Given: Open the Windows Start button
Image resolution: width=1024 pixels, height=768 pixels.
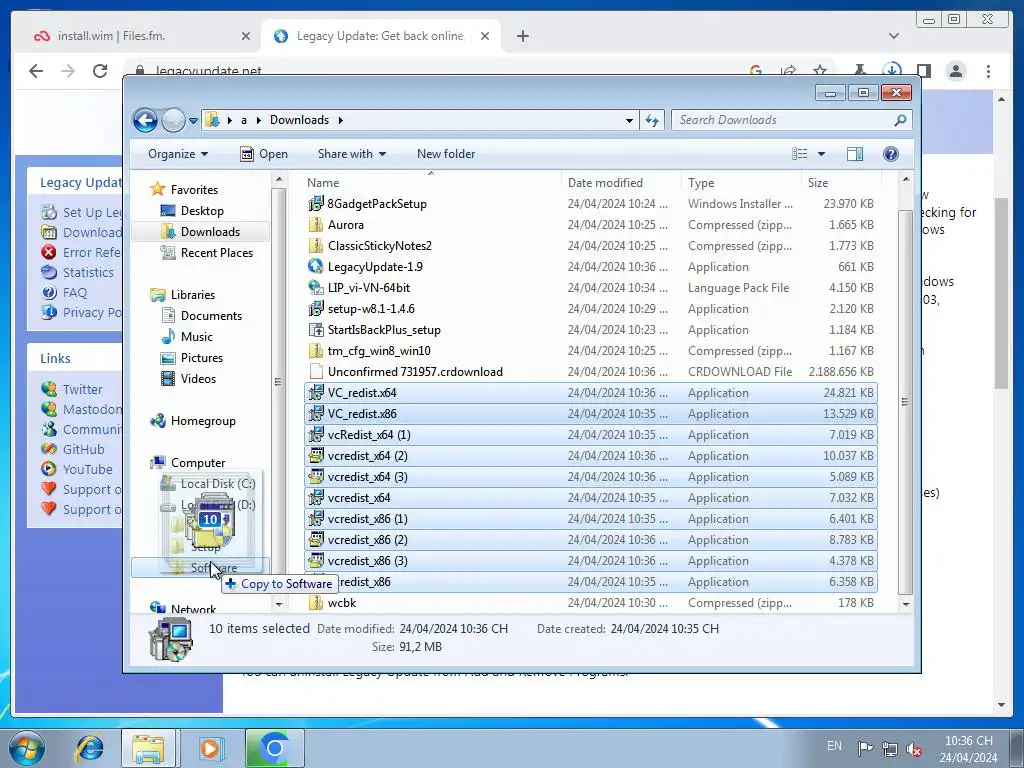Looking at the screenshot, I should (26, 748).
